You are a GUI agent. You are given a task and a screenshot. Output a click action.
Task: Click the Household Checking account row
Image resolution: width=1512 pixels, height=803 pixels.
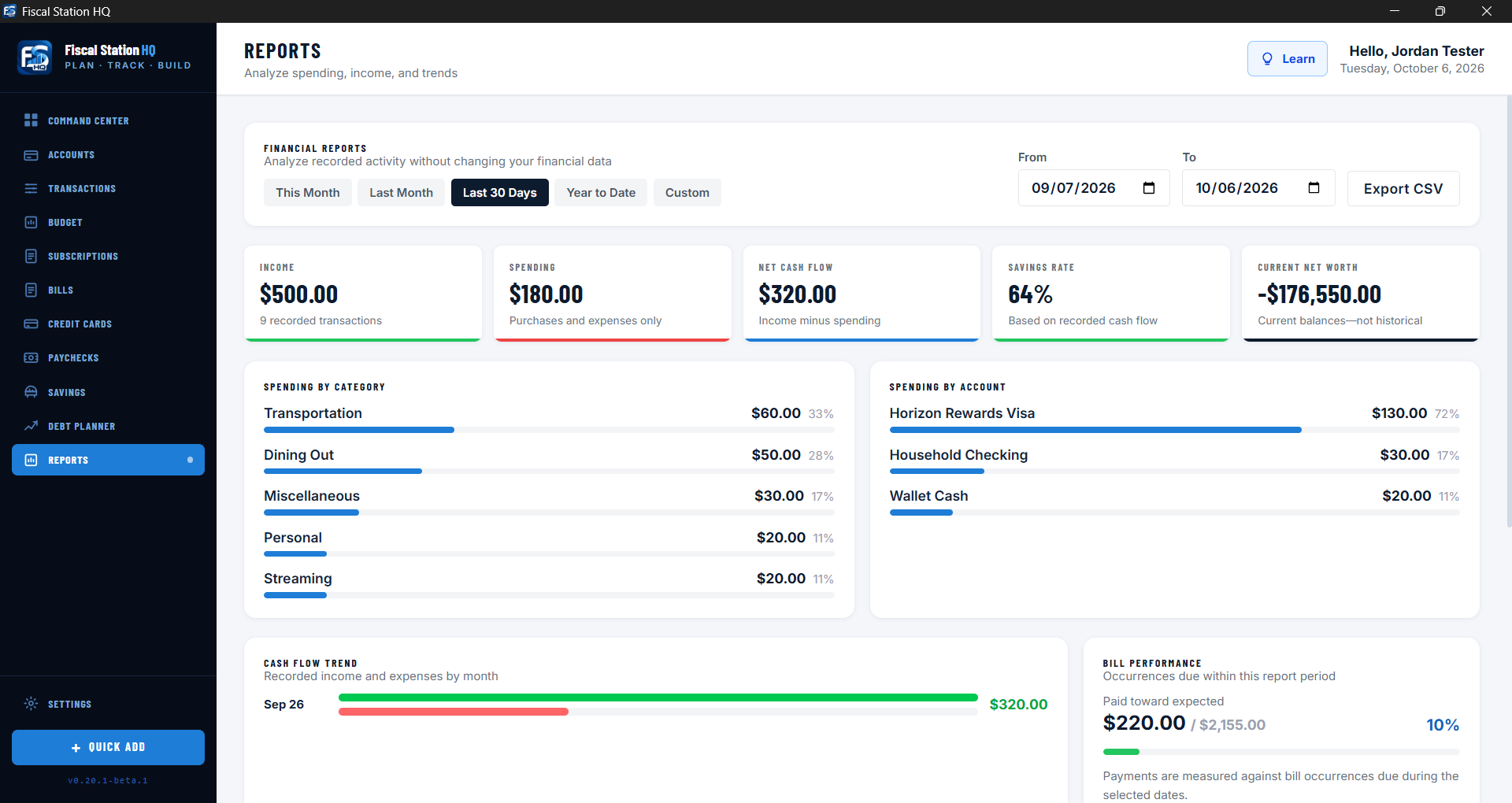(1174, 461)
